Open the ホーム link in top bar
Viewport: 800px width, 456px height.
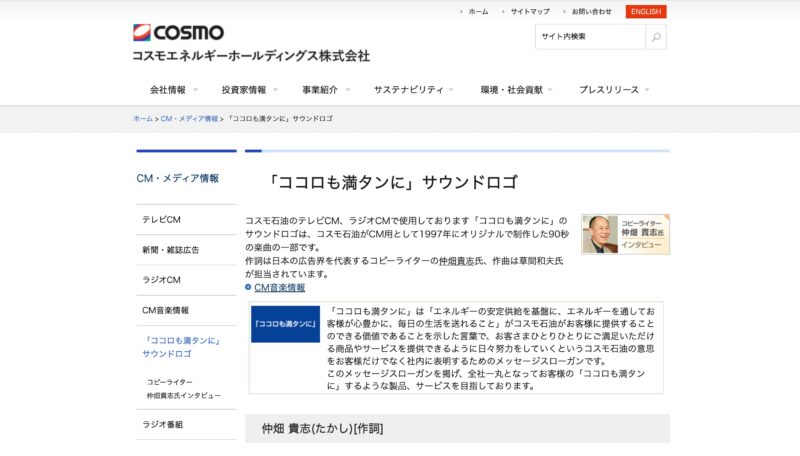[478, 12]
